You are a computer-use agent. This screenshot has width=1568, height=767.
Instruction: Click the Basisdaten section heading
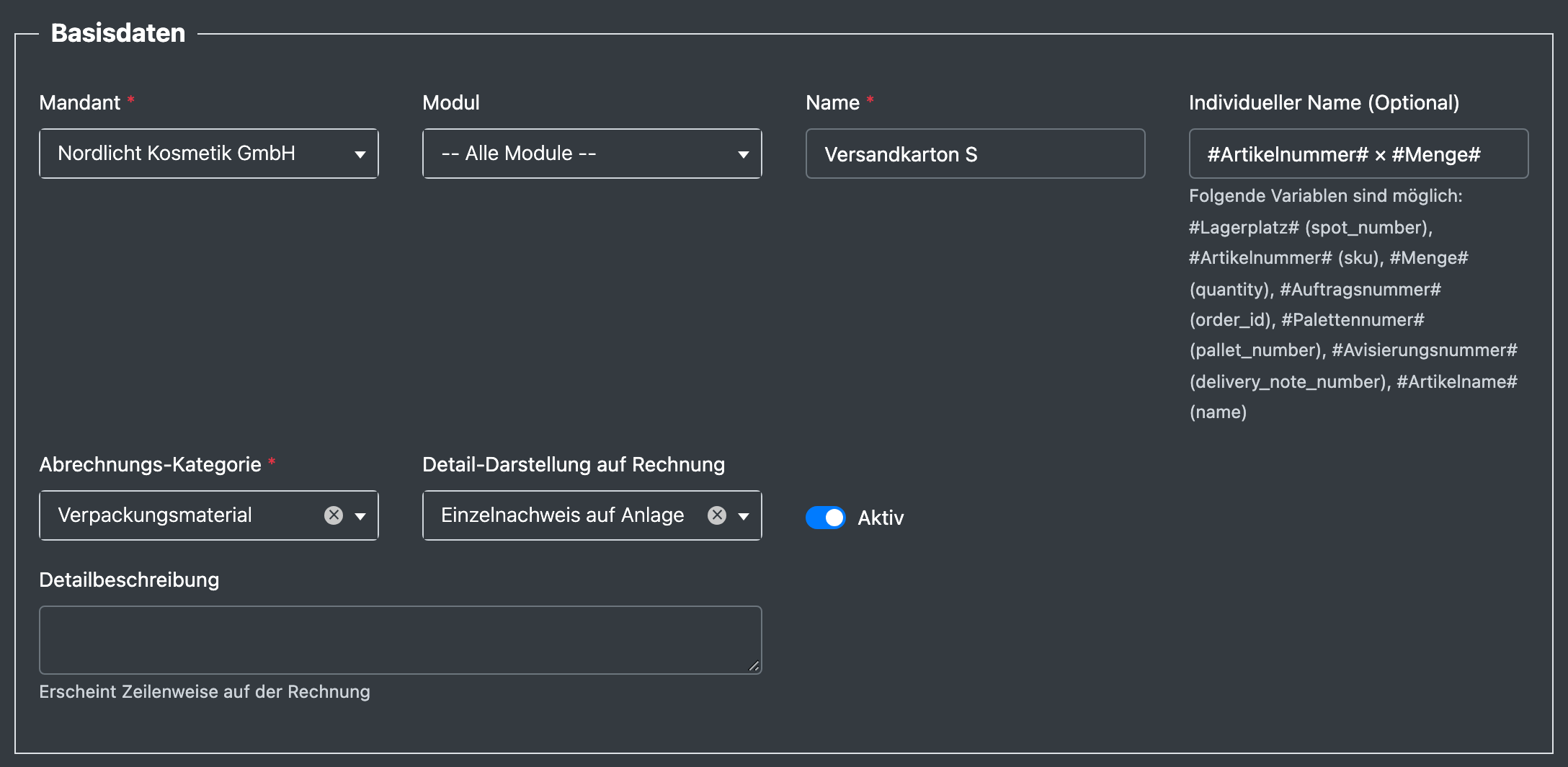tap(118, 33)
